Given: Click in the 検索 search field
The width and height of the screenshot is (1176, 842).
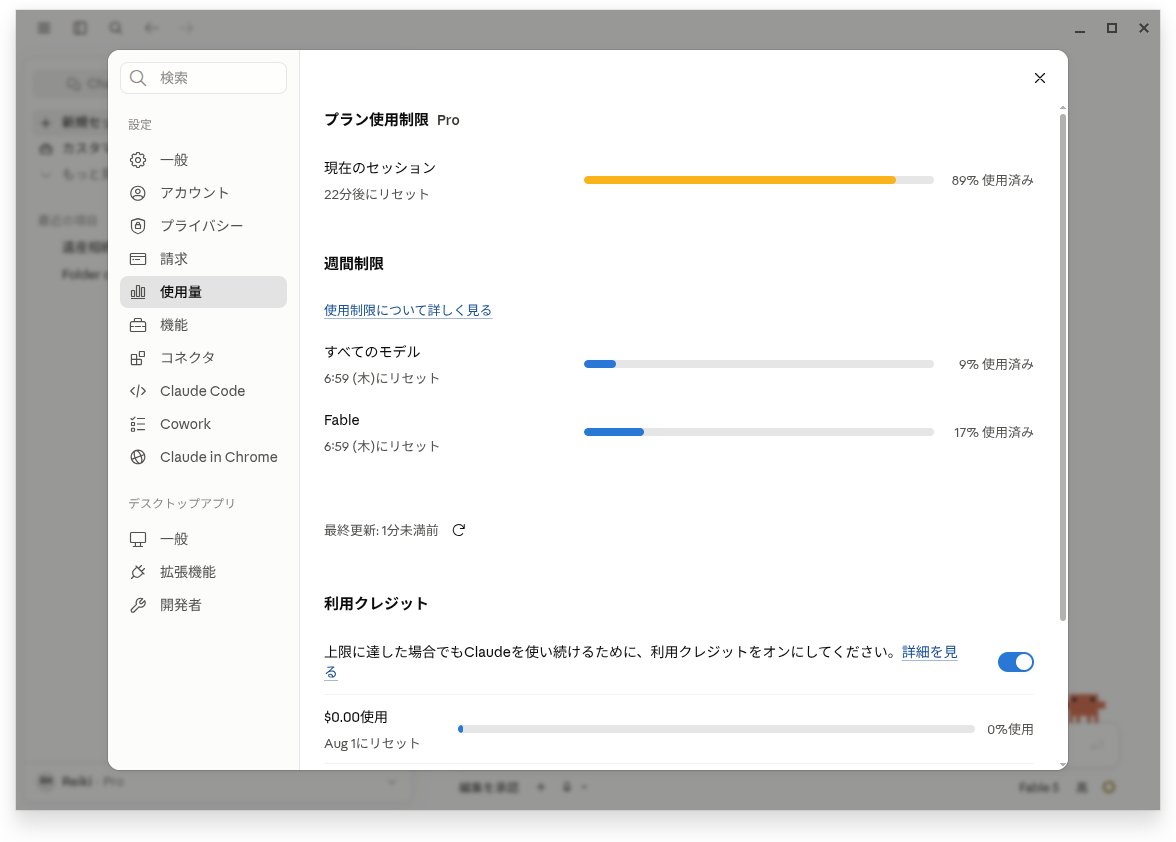Looking at the screenshot, I should pyautogui.click(x=203, y=78).
